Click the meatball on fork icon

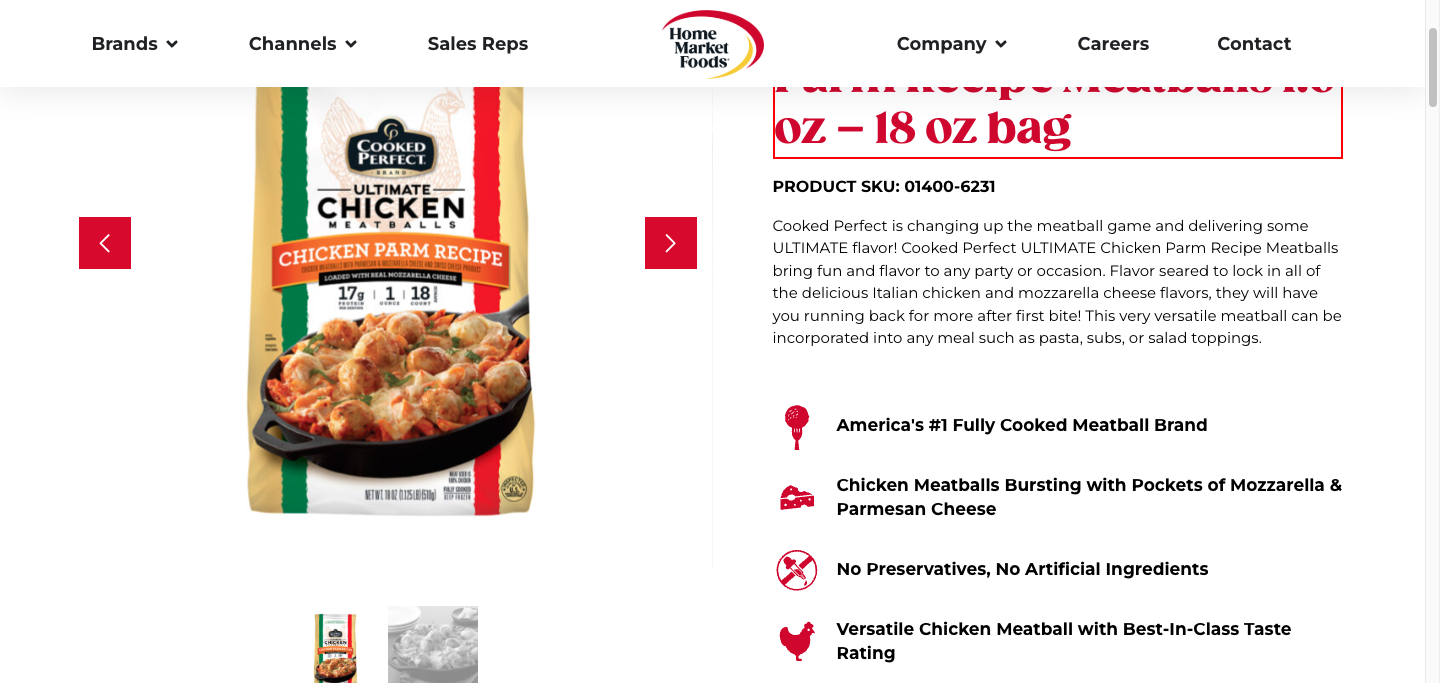click(797, 427)
